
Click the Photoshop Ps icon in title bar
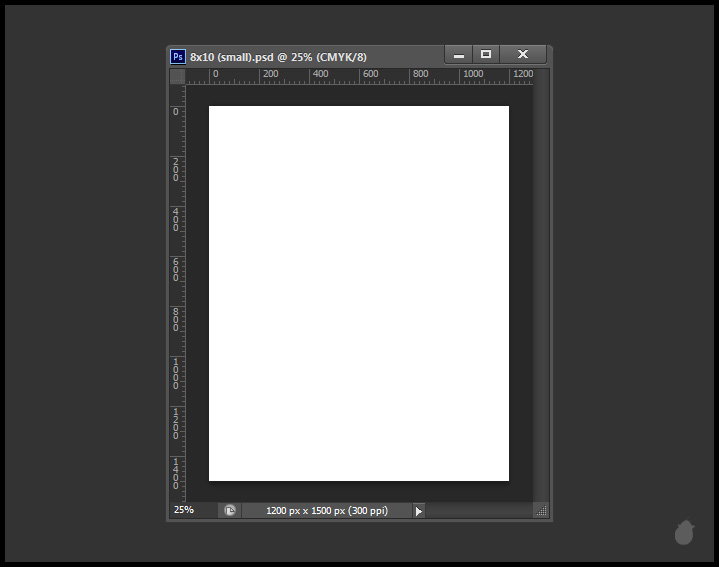point(178,57)
